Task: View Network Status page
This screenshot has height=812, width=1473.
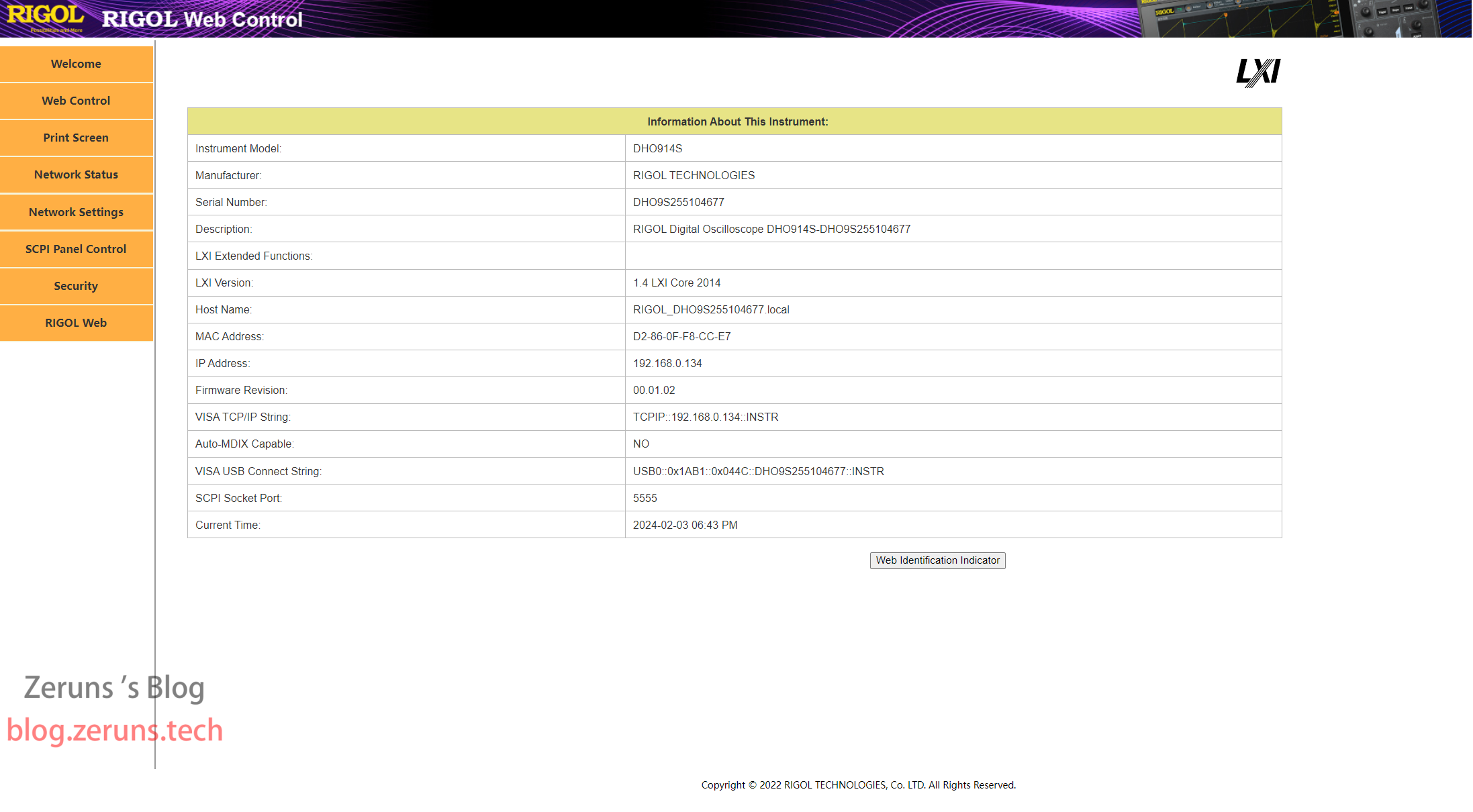Action: [x=76, y=174]
